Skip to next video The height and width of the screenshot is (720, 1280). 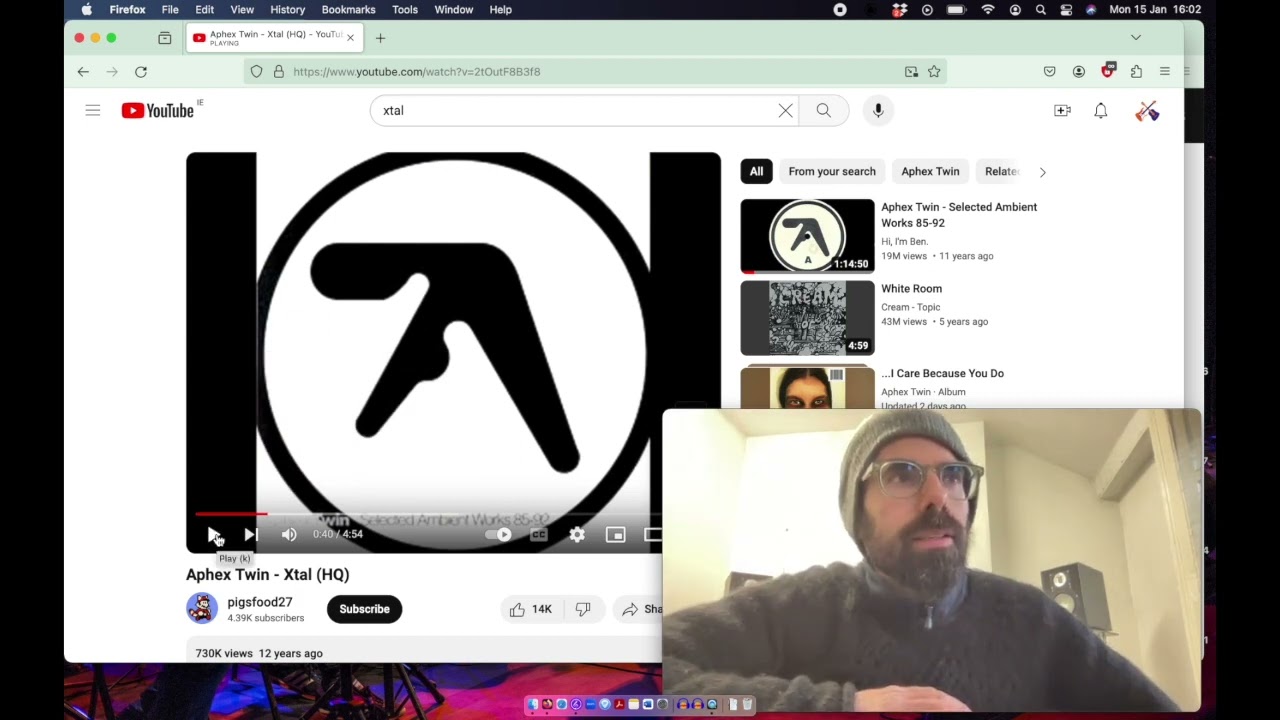click(251, 535)
